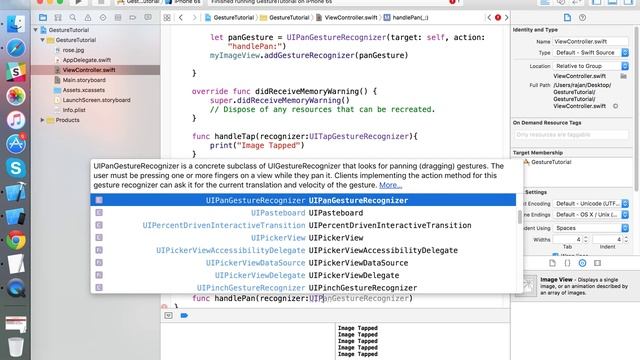
Task: Choose UIPickerViewAccessibilityDelegate completion
Action: pos(303,250)
